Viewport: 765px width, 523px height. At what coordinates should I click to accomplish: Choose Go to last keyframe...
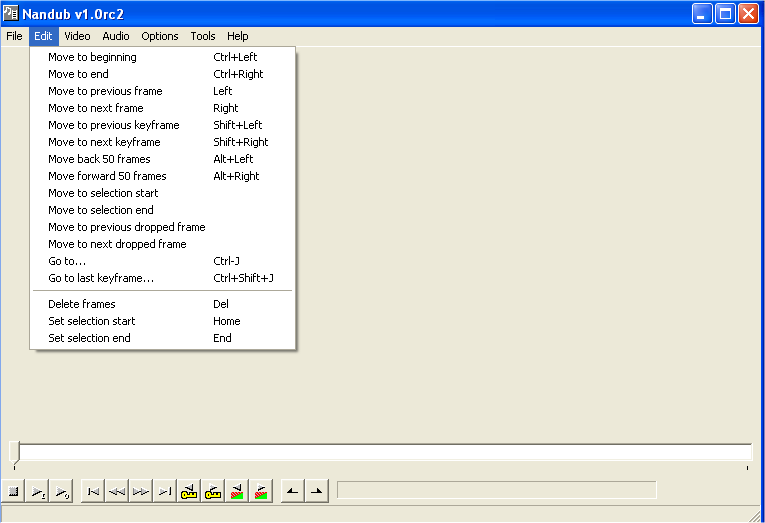coord(162,278)
